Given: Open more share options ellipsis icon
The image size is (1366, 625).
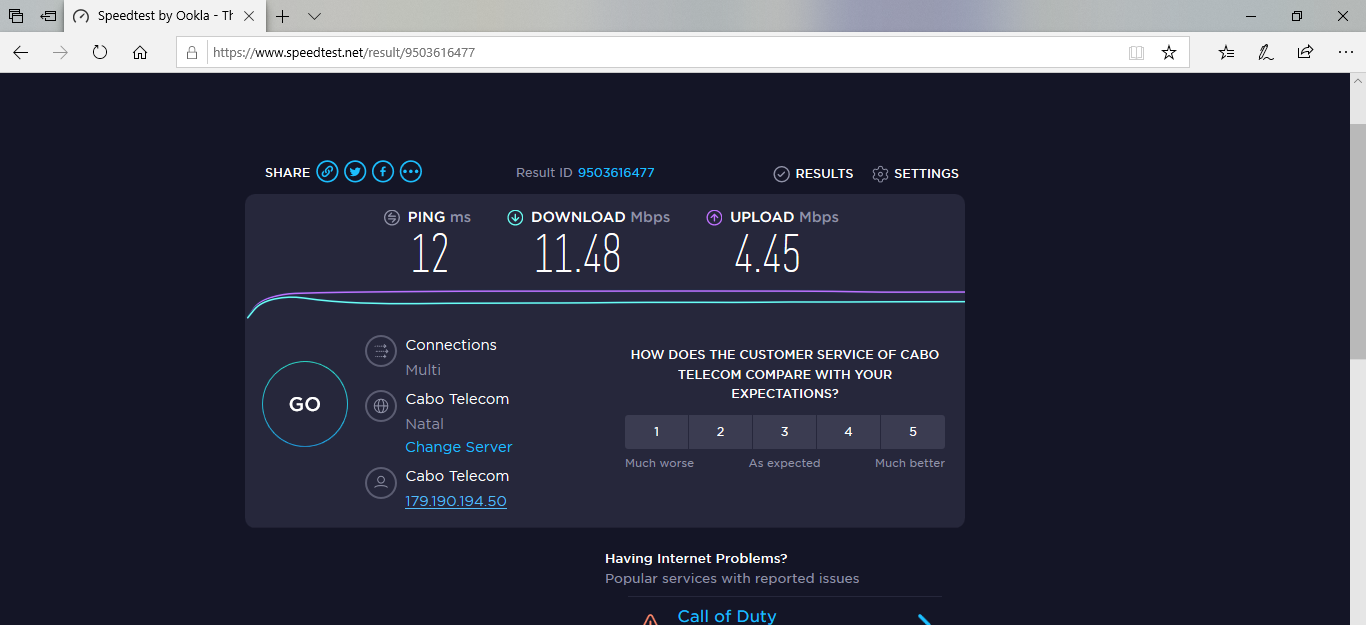Looking at the screenshot, I should point(411,172).
